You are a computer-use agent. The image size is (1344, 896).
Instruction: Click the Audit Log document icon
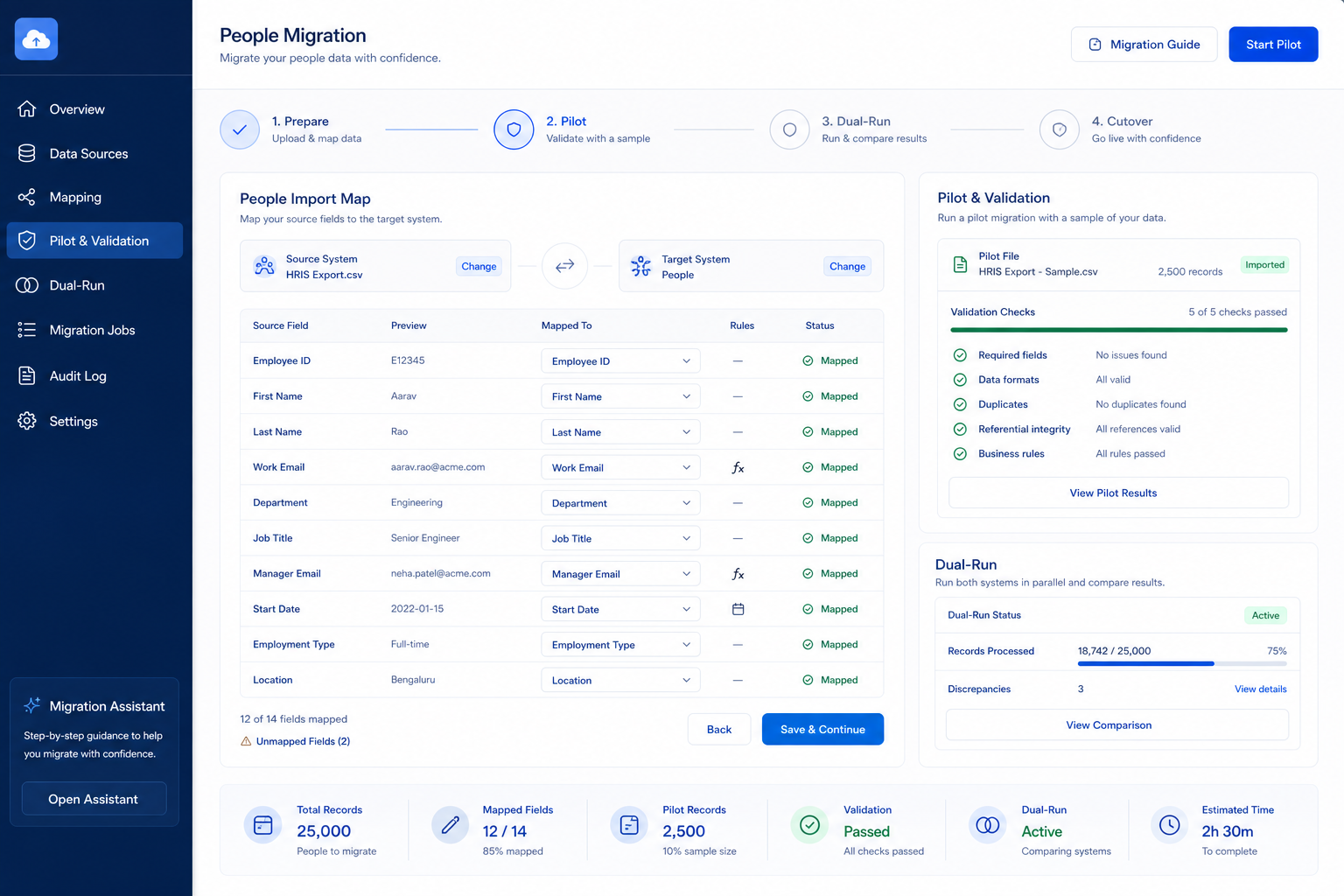point(27,375)
